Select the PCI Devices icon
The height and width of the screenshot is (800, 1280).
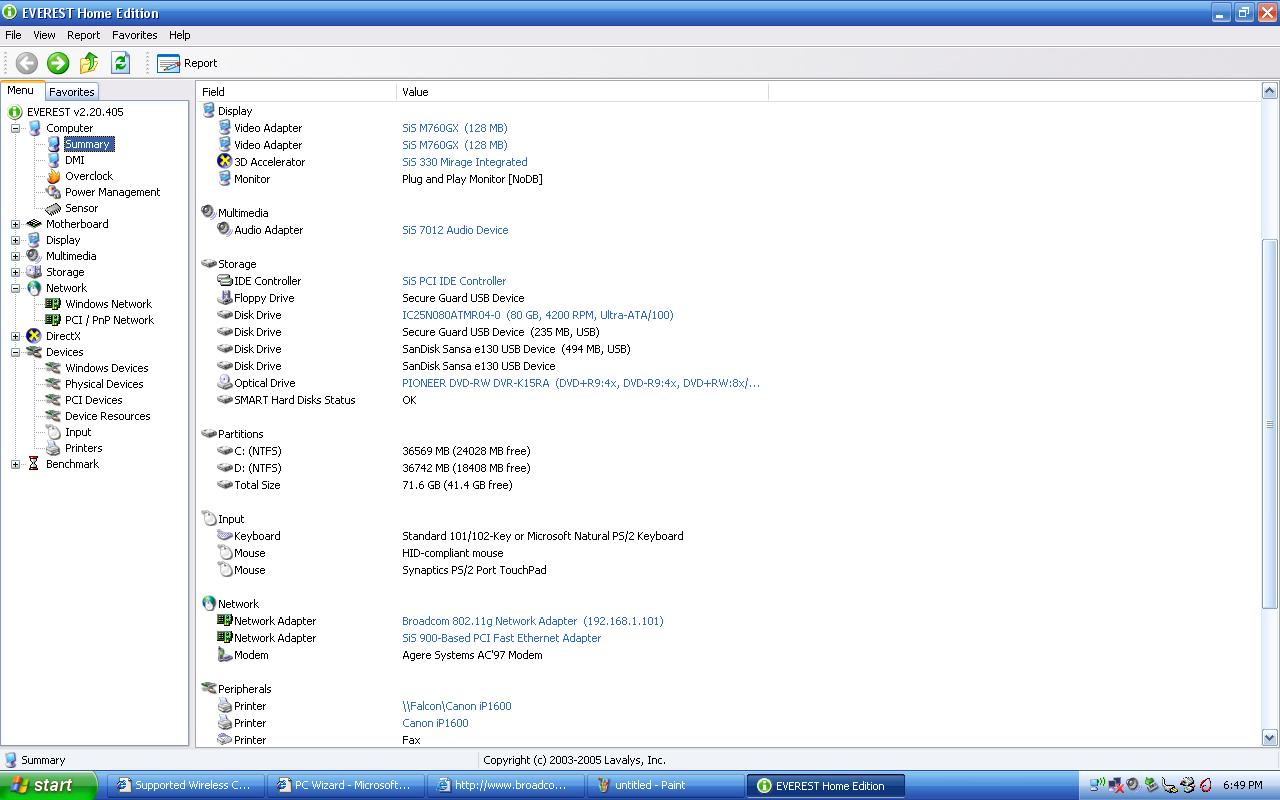click(x=53, y=400)
